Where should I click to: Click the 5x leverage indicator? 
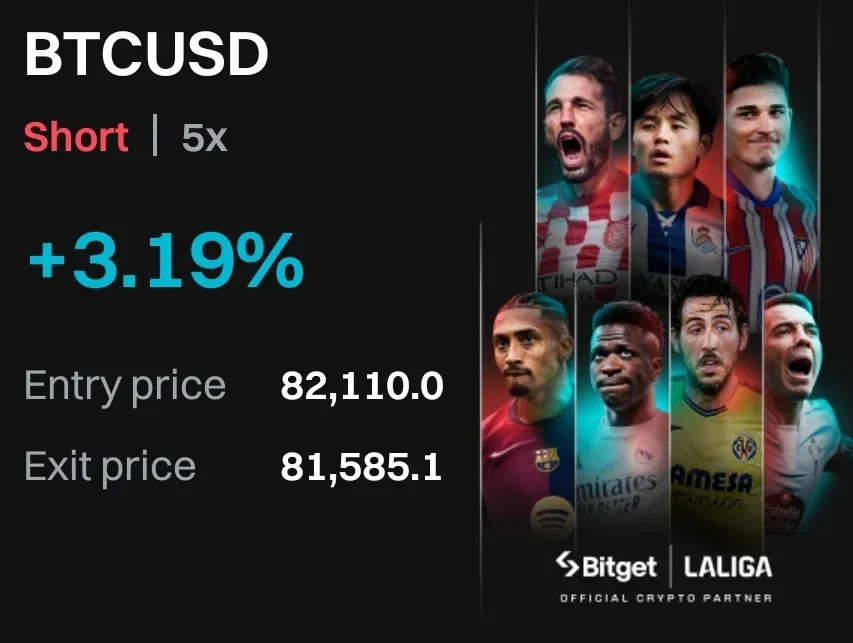(x=204, y=138)
